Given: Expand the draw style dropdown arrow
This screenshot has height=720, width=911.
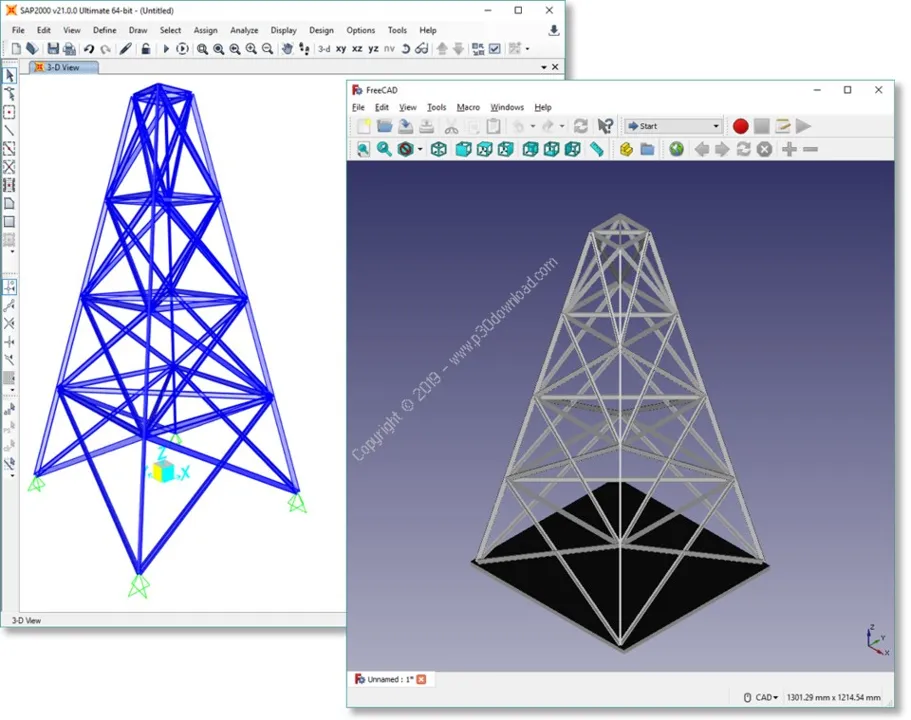Looking at the screenshot, I should 420,149.
